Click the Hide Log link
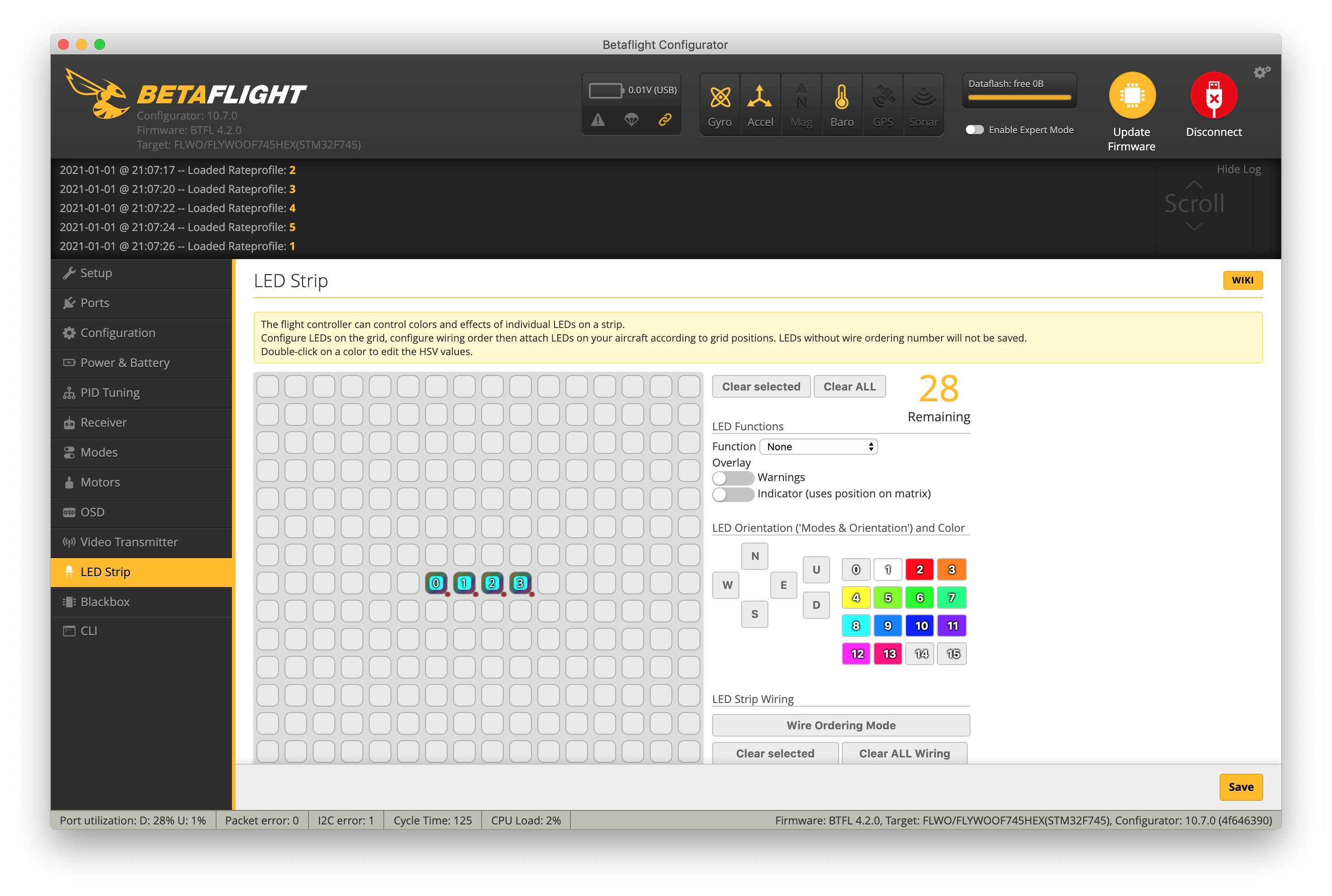This screenshot has height=896, width=1332. 1238,169
